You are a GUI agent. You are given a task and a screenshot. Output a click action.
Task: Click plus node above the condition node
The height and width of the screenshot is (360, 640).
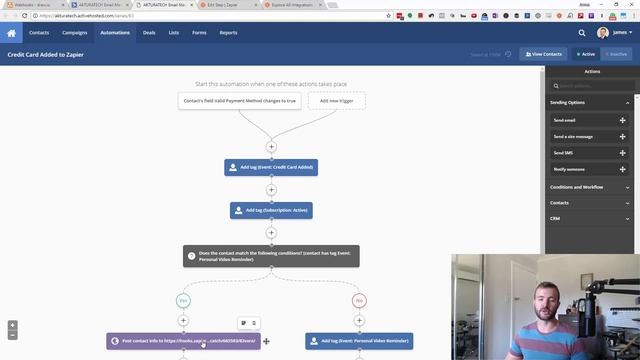[271, 233]
